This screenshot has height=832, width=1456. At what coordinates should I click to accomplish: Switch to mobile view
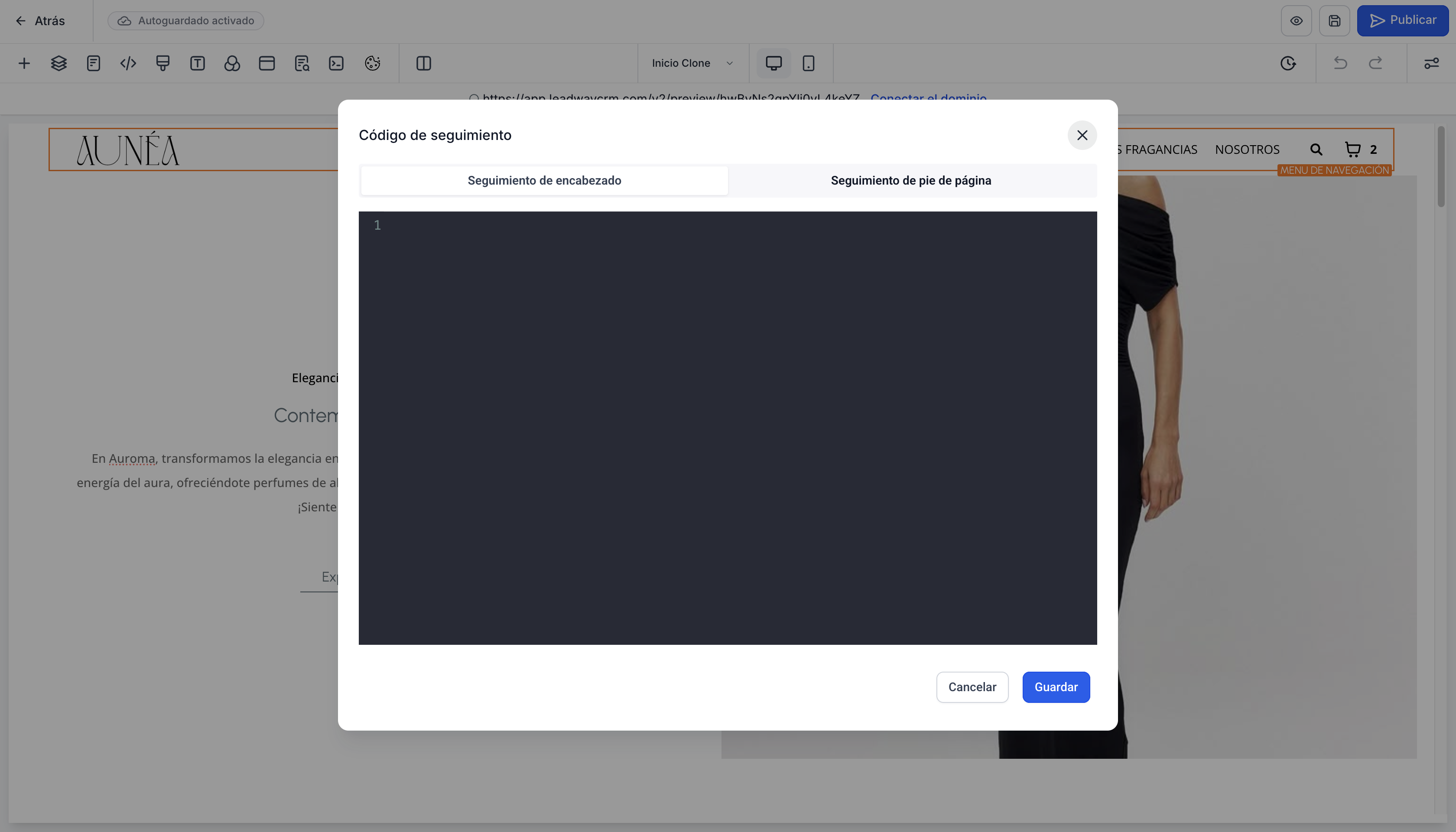[808, 63]
